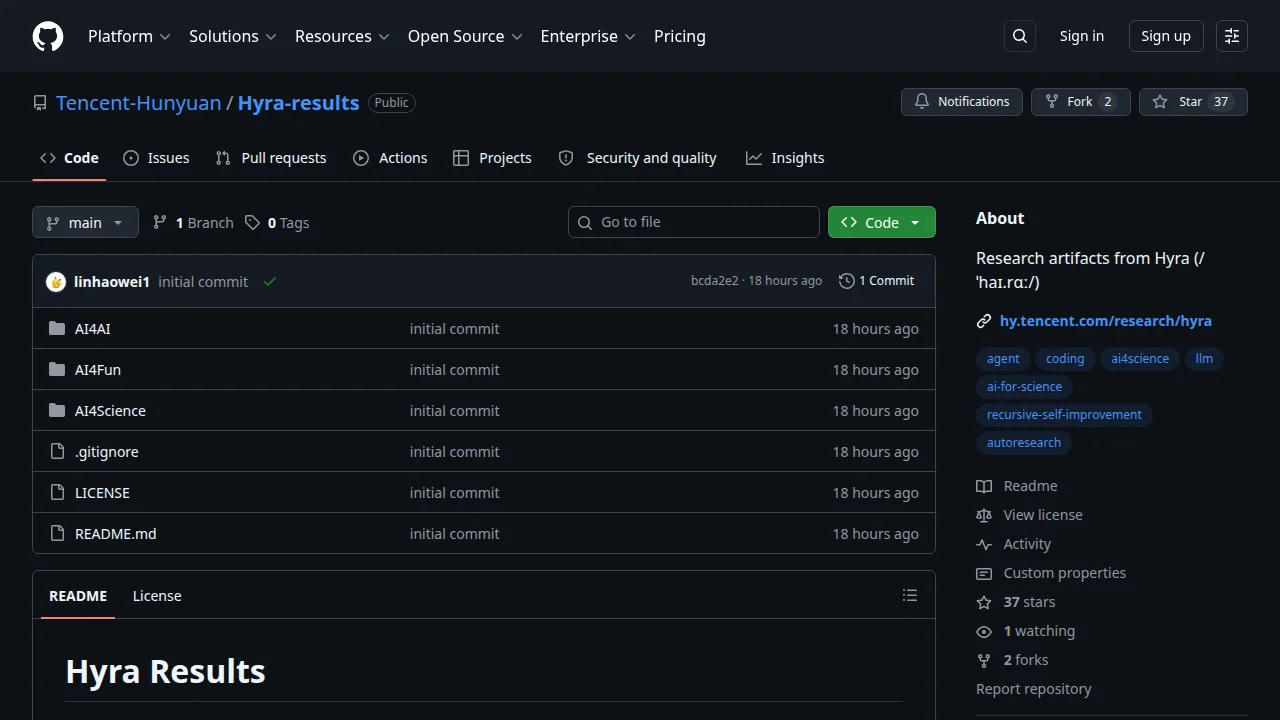The image size is (1280, 720).
Task: Expand the Solutions menu
Action: pos(232,36)
